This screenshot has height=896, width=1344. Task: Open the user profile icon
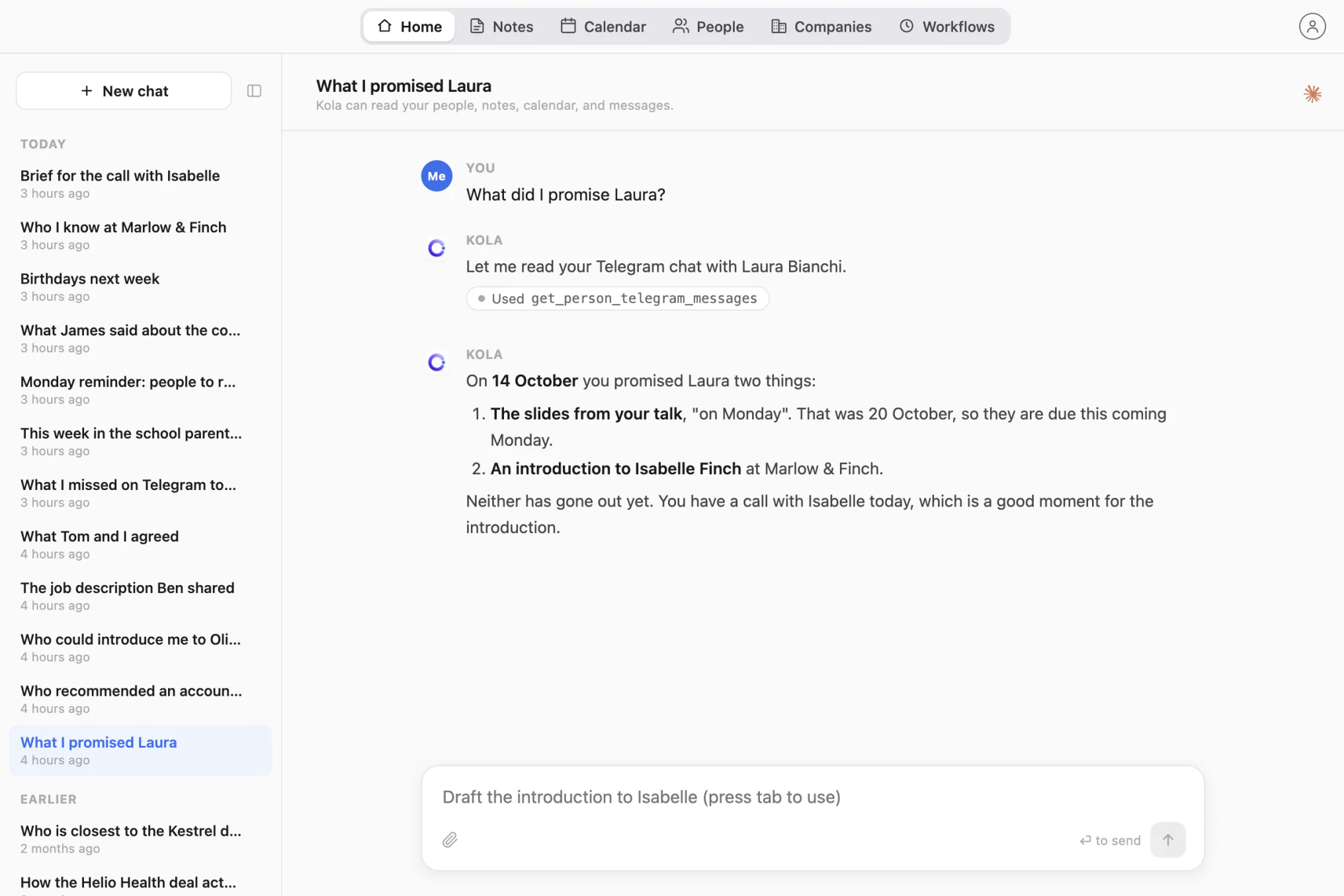(1312, 26)
